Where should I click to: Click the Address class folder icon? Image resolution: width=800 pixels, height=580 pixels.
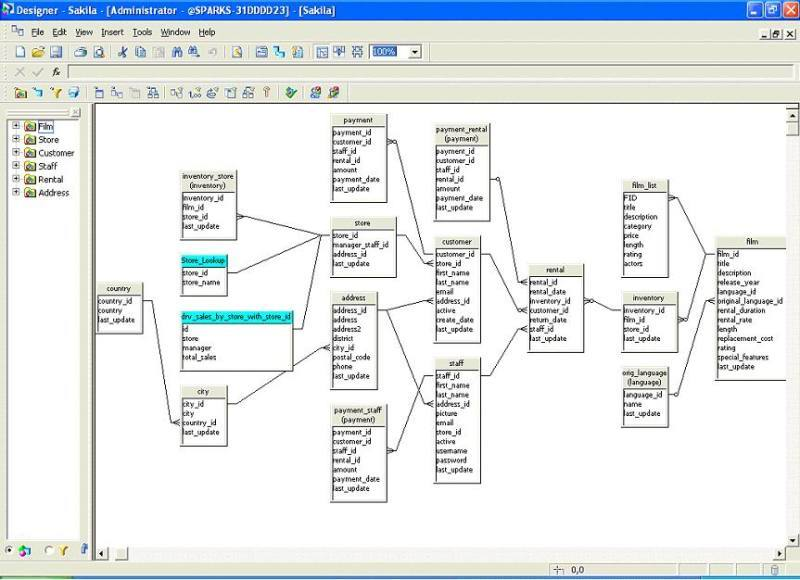(x=30, y=193)
